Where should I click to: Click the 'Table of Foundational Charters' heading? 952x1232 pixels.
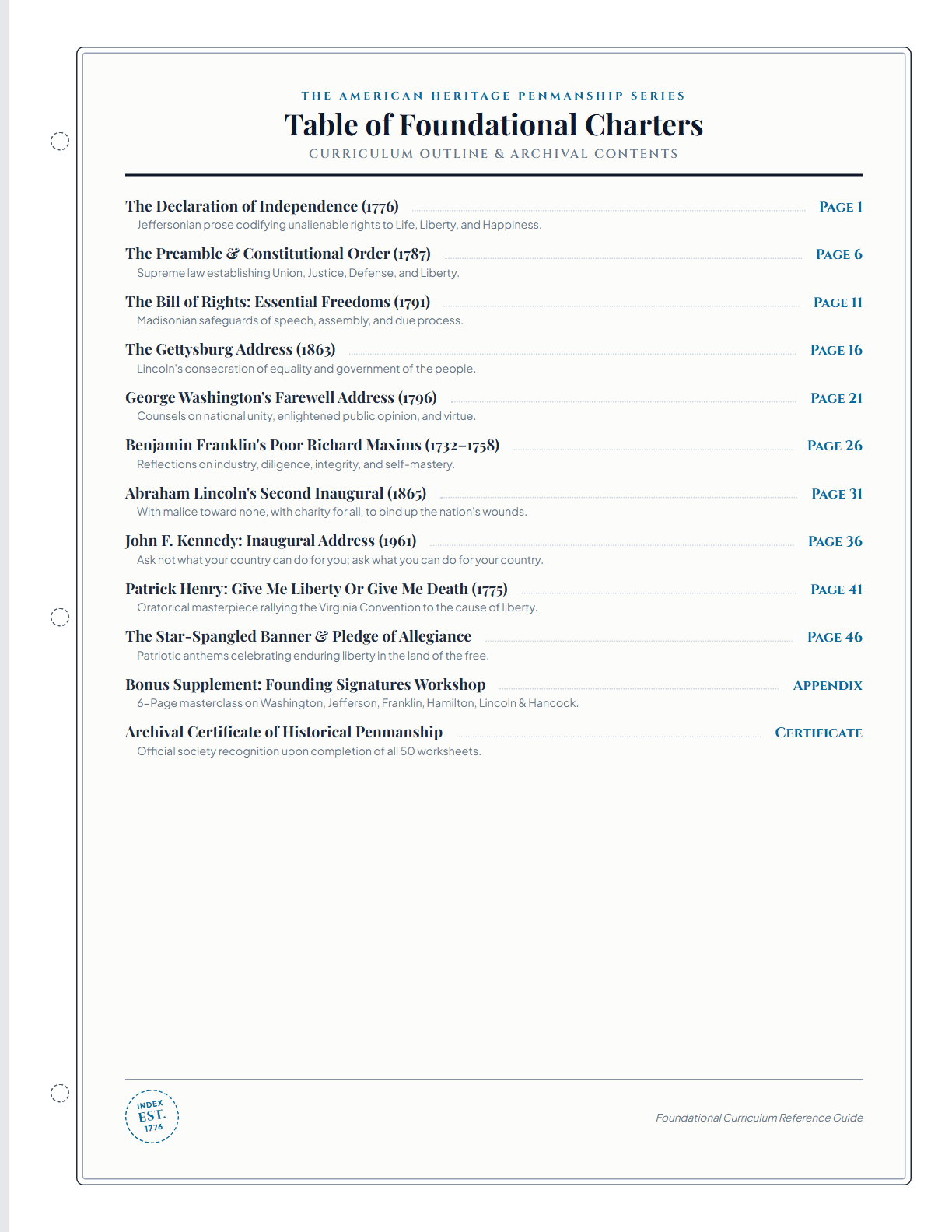(494, 125)
